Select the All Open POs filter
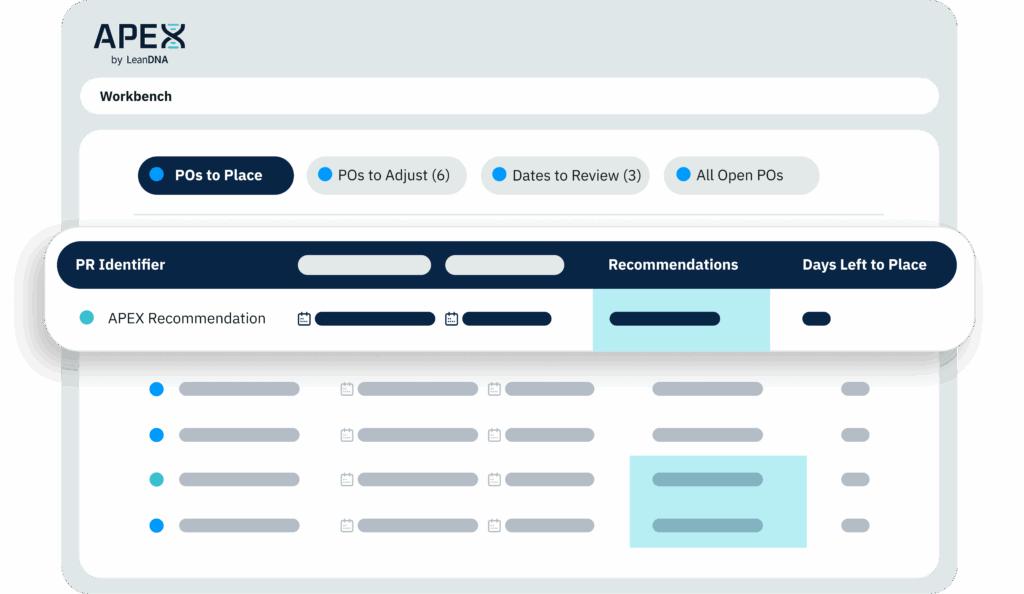 coord(741,175)
